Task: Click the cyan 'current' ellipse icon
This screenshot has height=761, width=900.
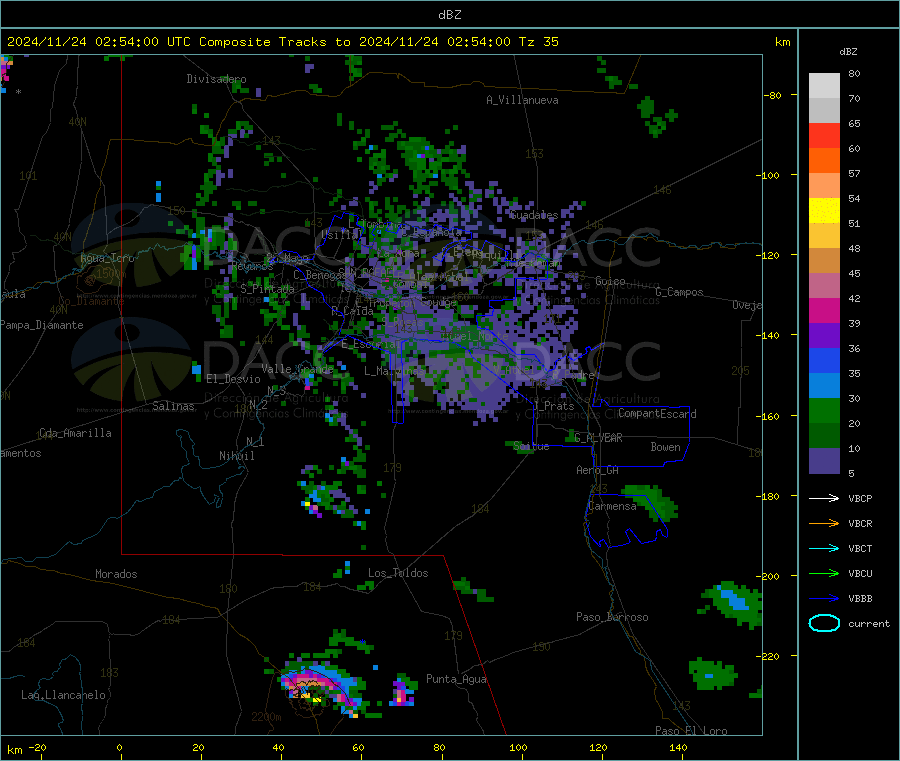Action: click(x=824, y=623)
